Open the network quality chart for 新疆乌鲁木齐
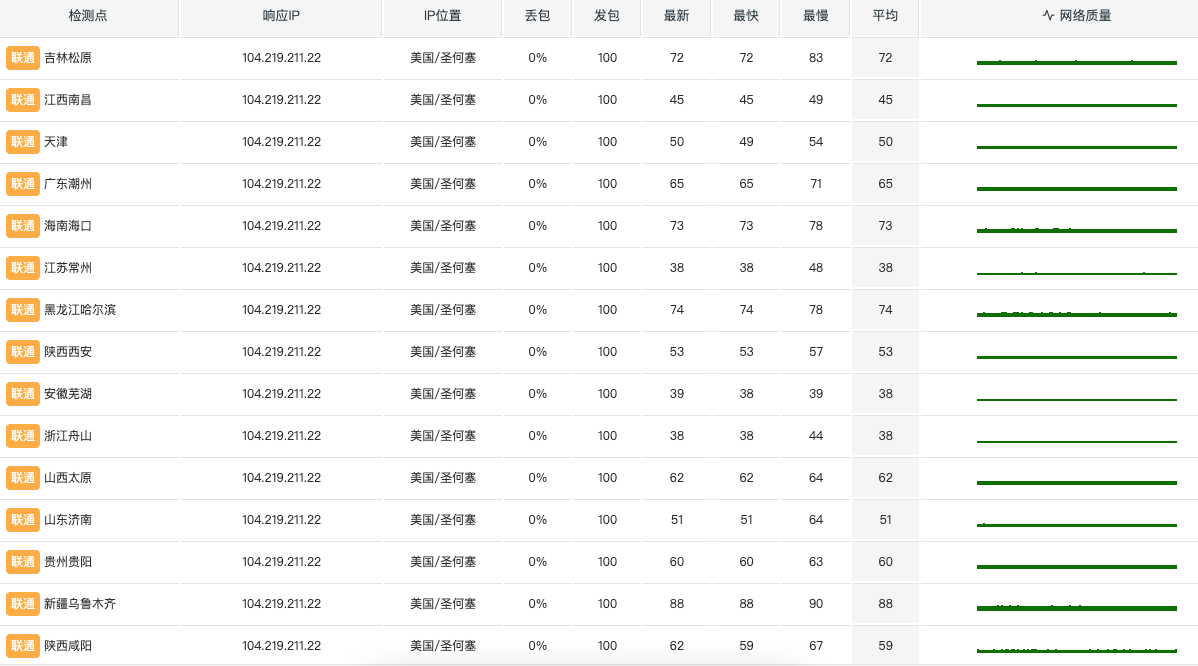Viewport: 1198px width, 666px height. tap(1077, 608)
